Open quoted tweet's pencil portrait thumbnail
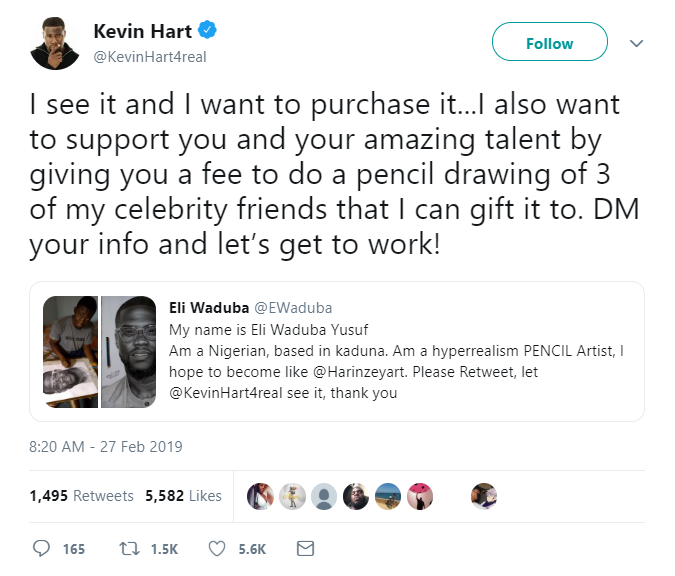The image size is (675, 576). coord(128,349)
